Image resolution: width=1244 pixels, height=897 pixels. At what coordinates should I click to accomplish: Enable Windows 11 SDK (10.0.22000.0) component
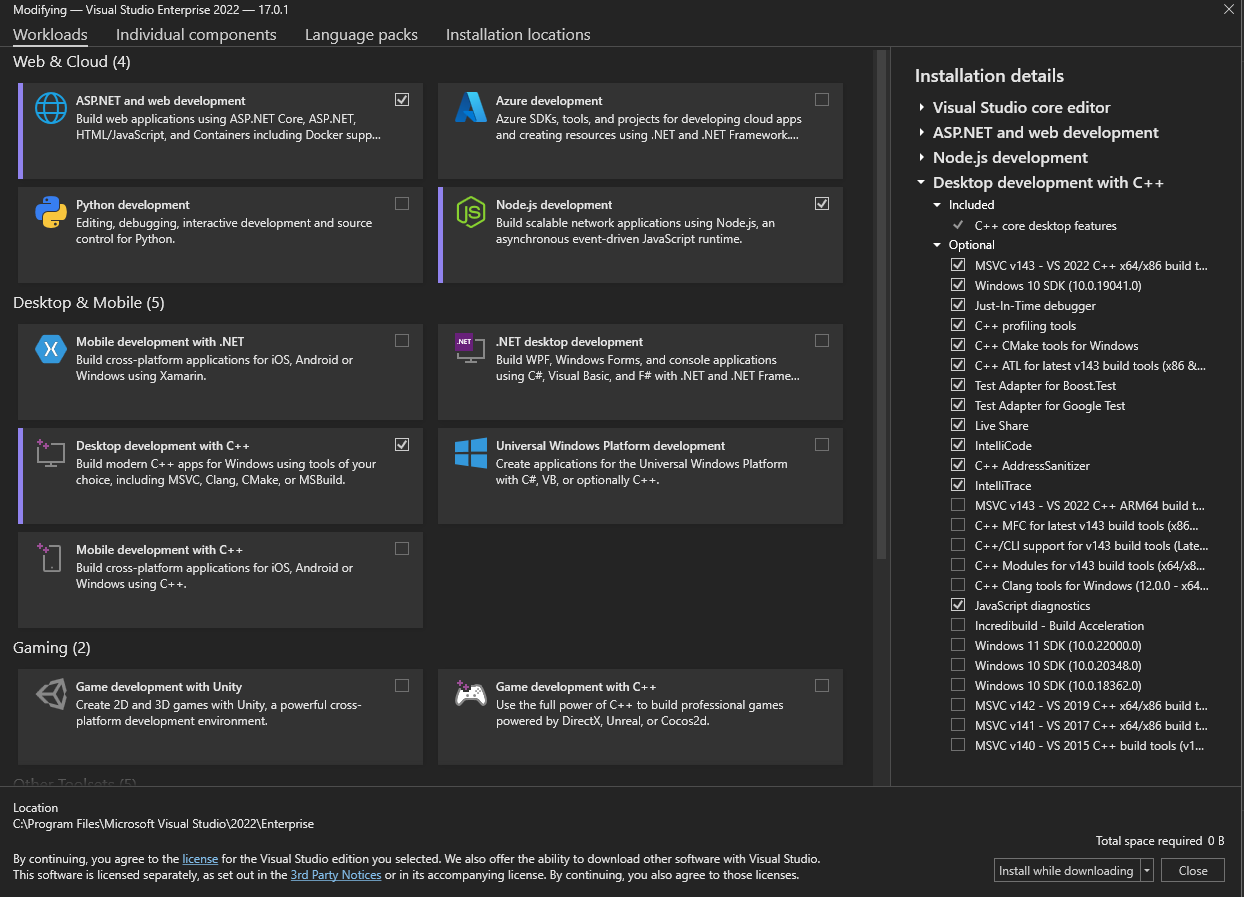[958, 645]
